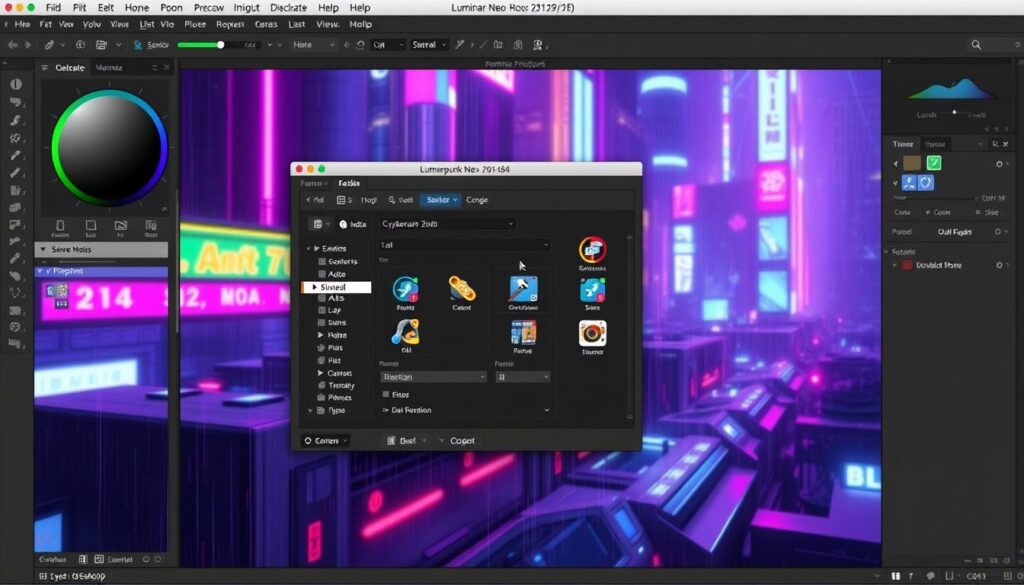This screenshot has width=1024, height=585.
Task: Toggle the Gaslerts checkbox in the dialog sidebar
Action: [321, 261]
